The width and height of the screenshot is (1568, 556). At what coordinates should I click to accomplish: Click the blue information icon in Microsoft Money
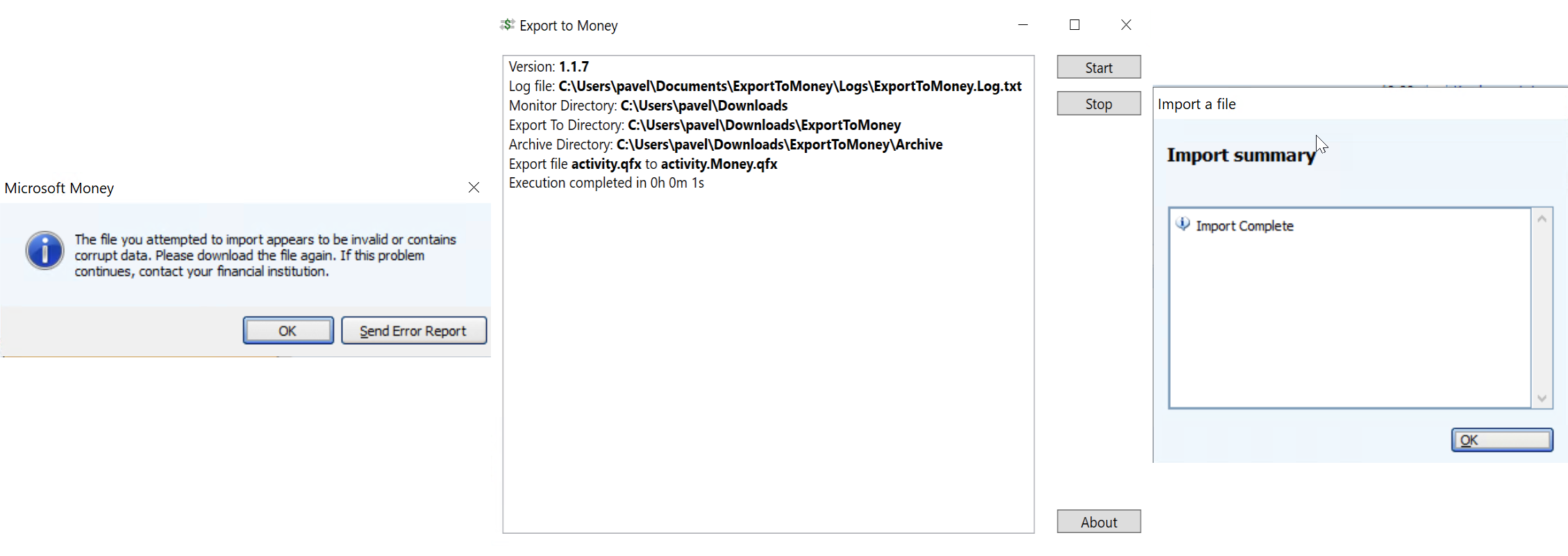tap(45, 251)
